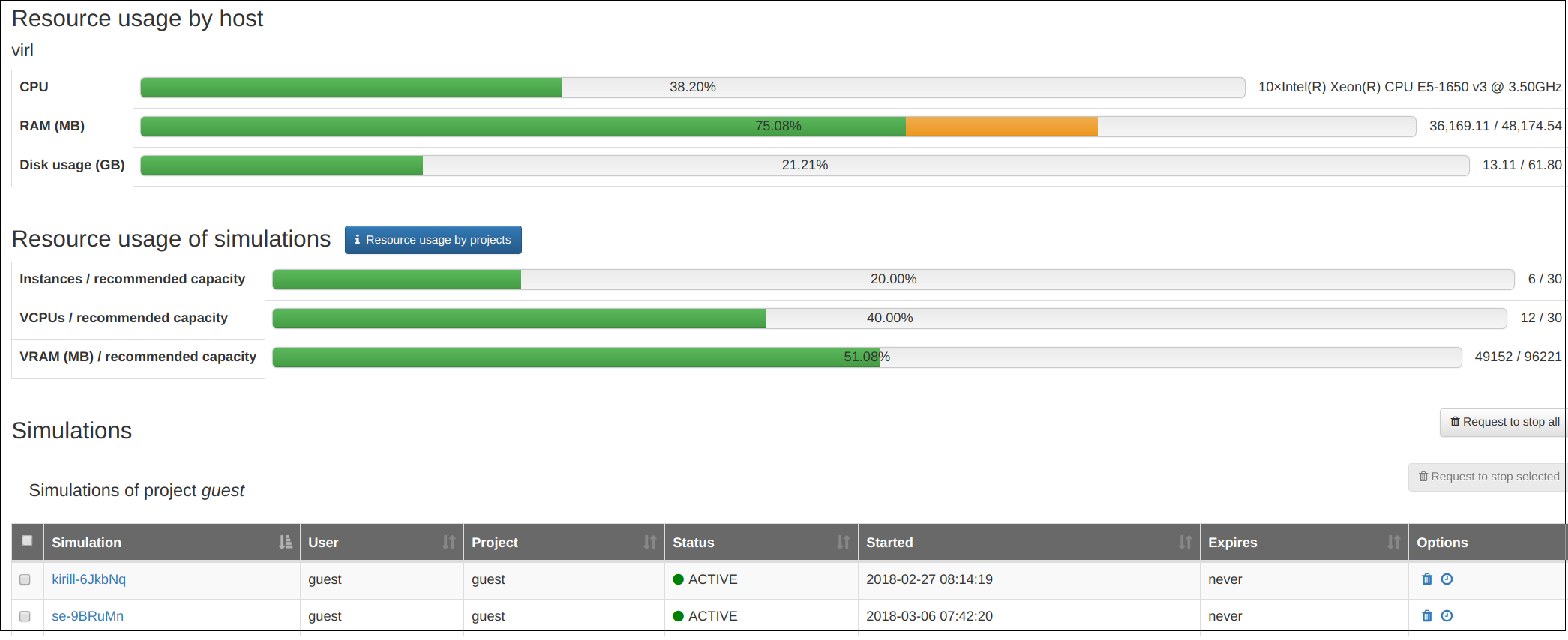Sort table by Status column
The width and height of the screenshot is (1568, 640).
(x=761, y=543)
